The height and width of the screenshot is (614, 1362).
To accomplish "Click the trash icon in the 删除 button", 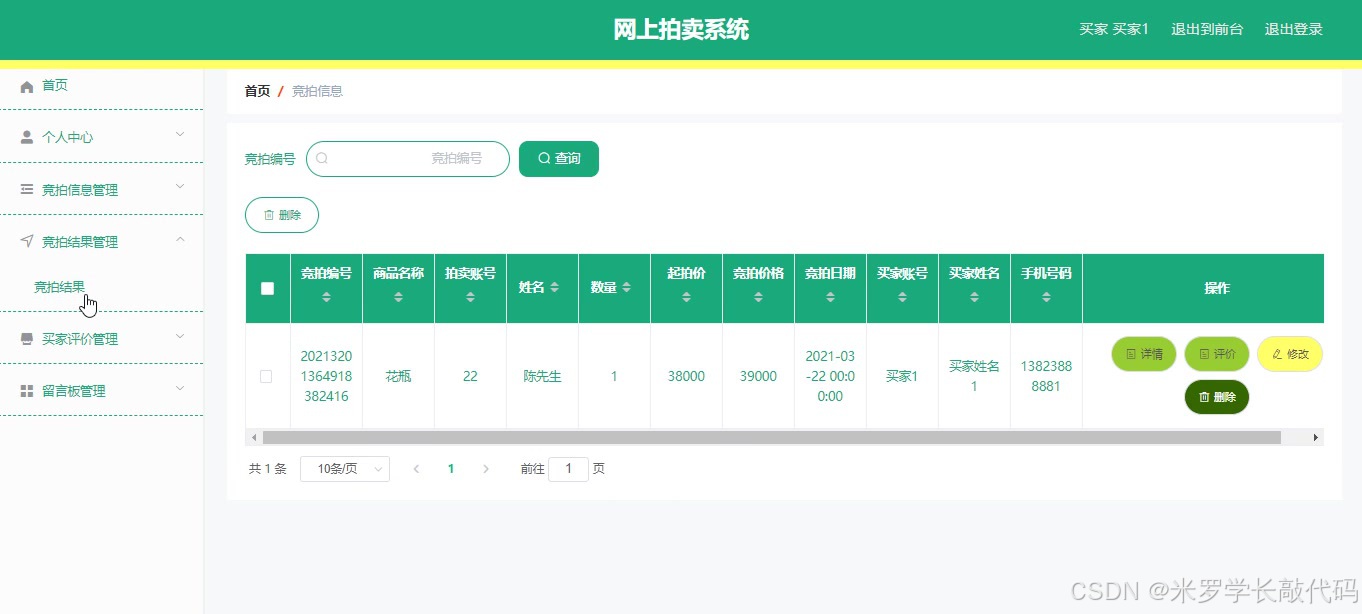I will pyautogui.click(x=269, y=214).
